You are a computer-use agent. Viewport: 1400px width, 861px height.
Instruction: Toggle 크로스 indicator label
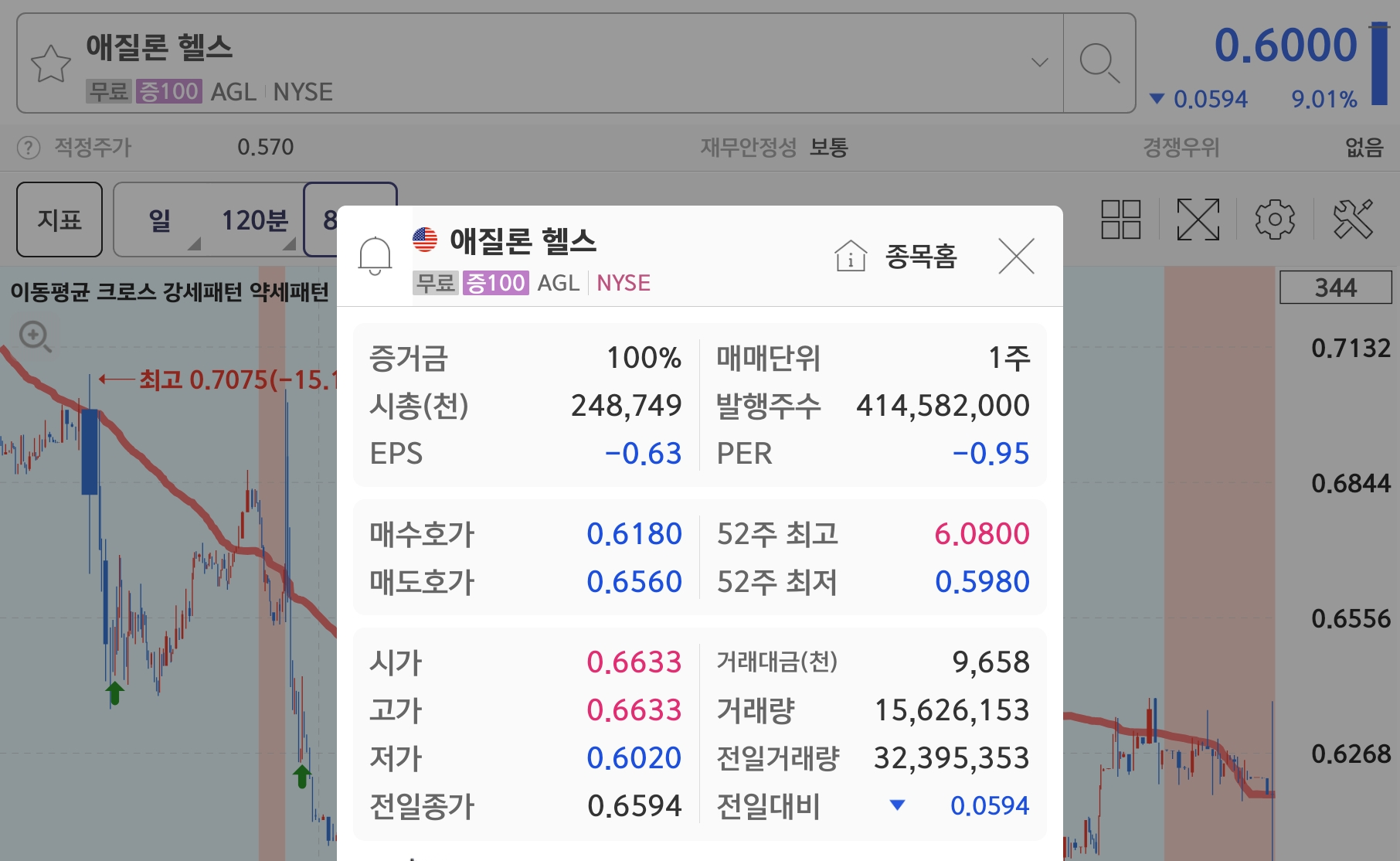pyautogui.click(x=127, y=292)
